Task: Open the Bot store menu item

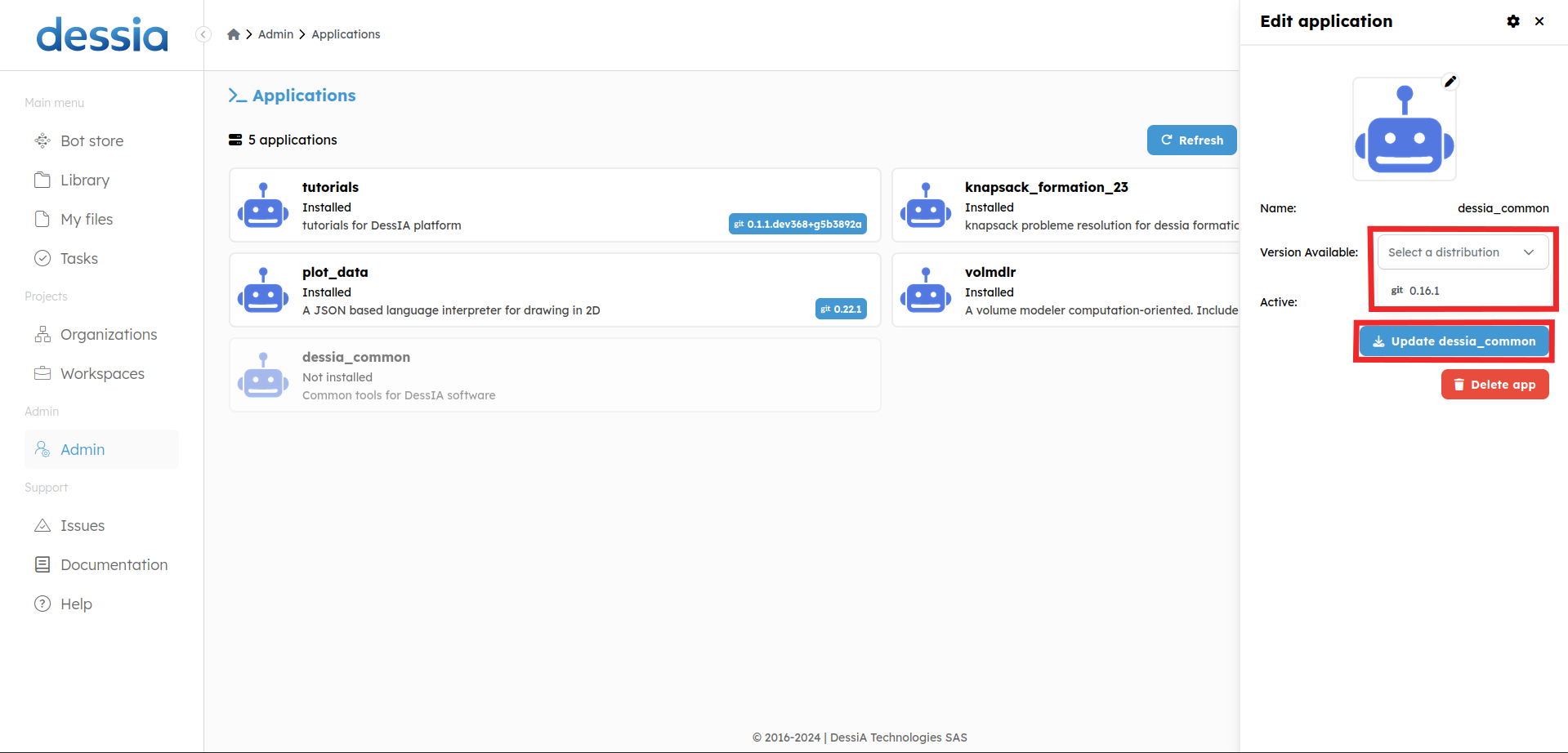Action: click(x=101, y=141)
